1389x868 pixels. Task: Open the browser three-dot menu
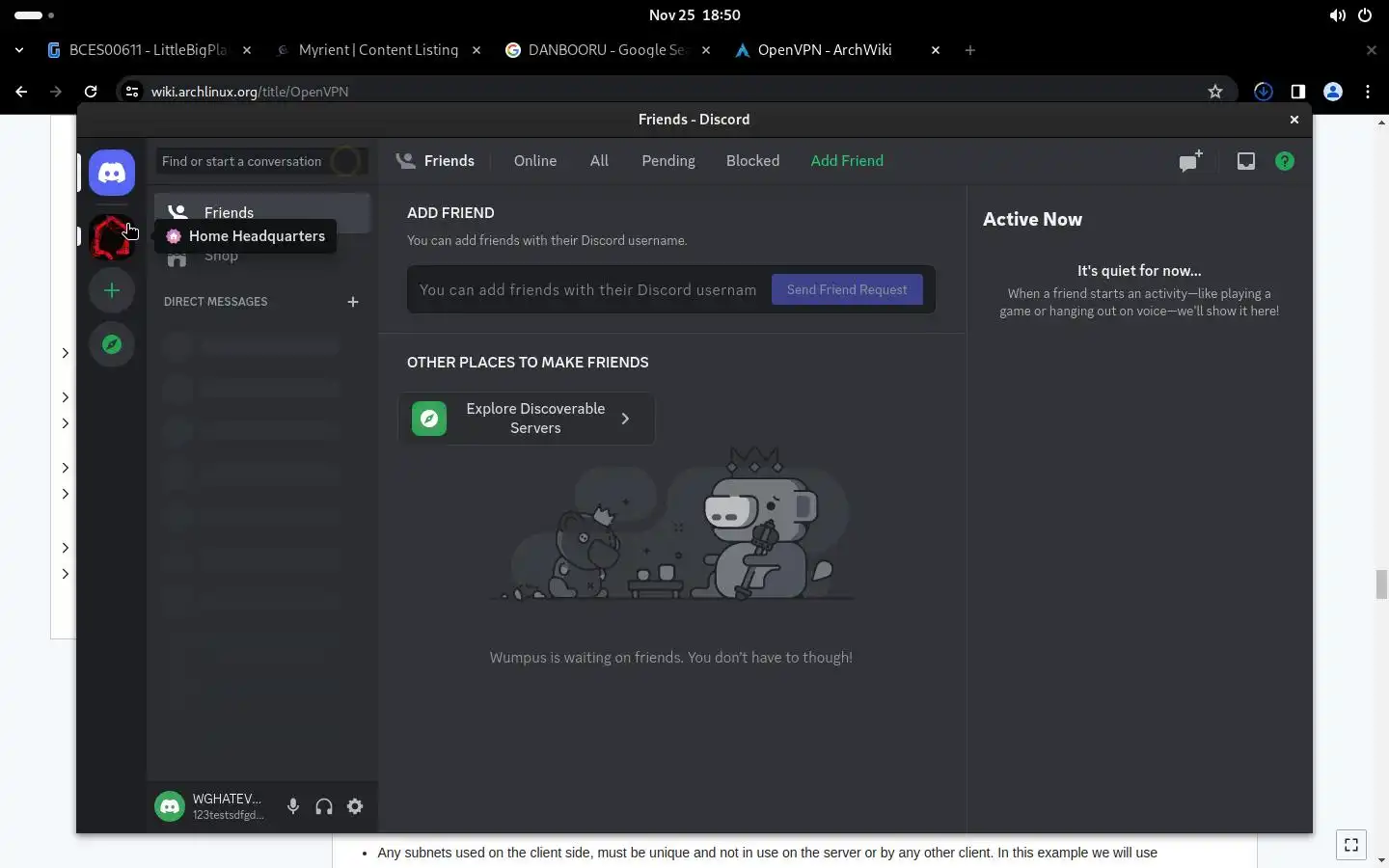1368,92
